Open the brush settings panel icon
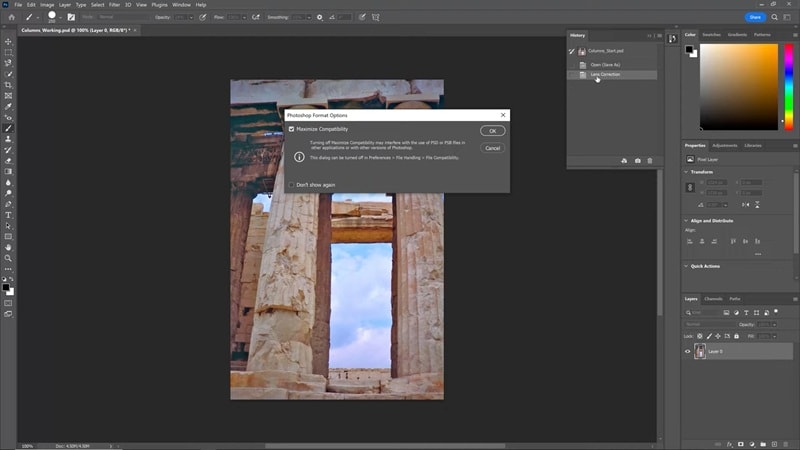800x450 pixels. [x=71, y=17]
